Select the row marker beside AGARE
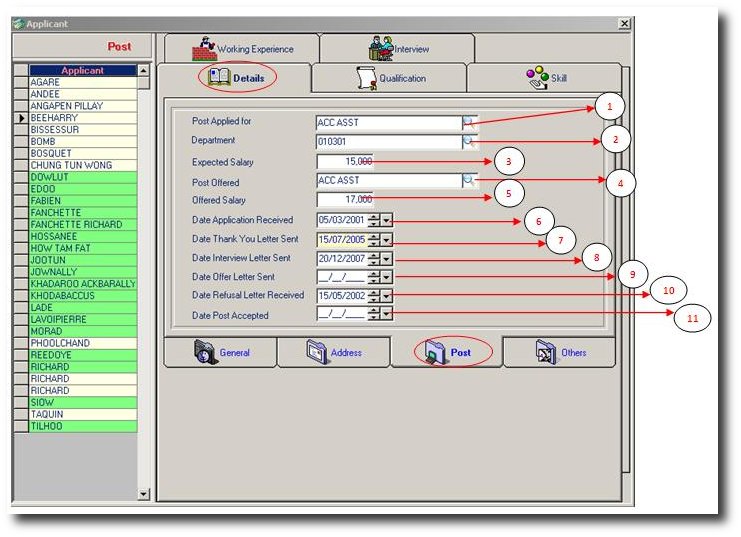The width and height of the screenshot is (741, 537). 20,82
